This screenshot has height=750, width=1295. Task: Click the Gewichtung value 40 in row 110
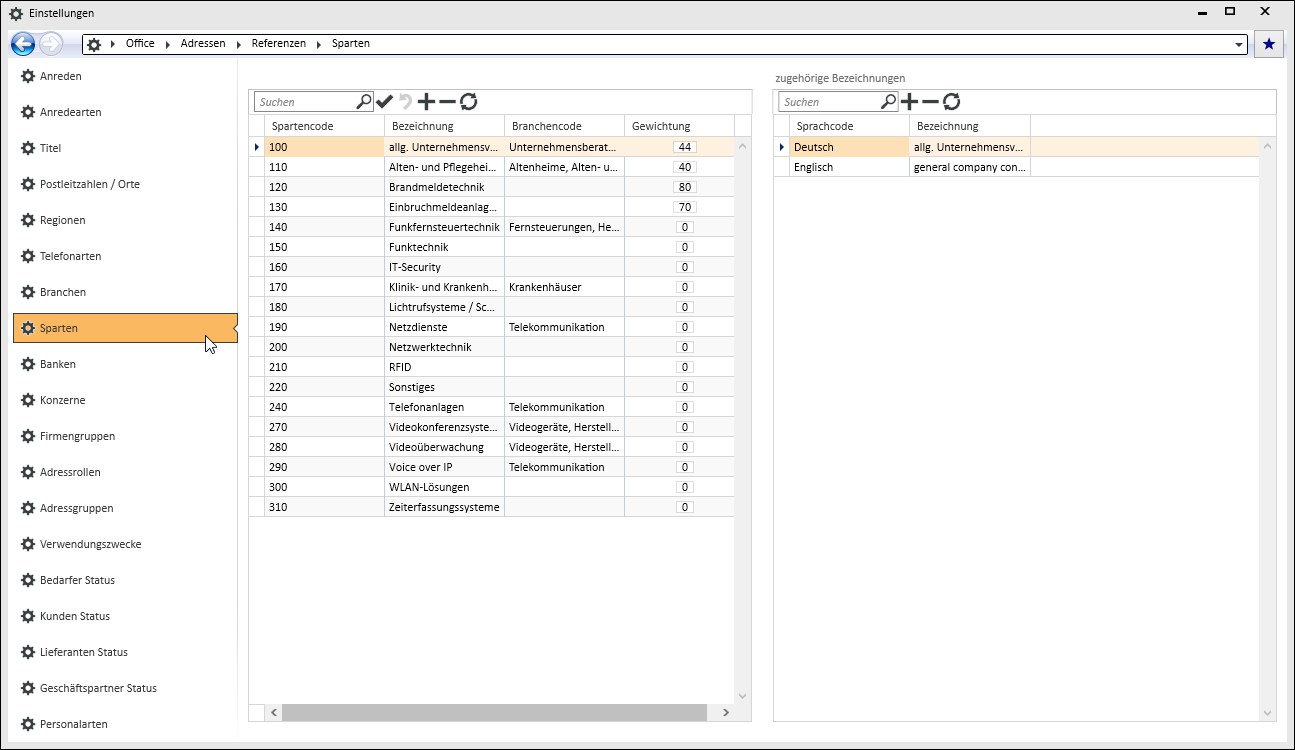685,167
